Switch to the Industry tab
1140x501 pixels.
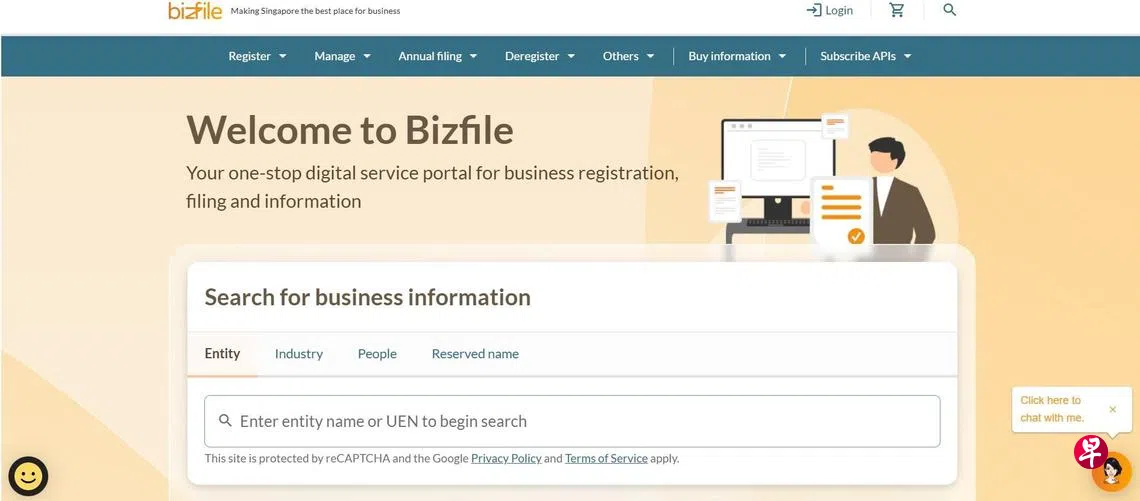click(x=299, y=354)
